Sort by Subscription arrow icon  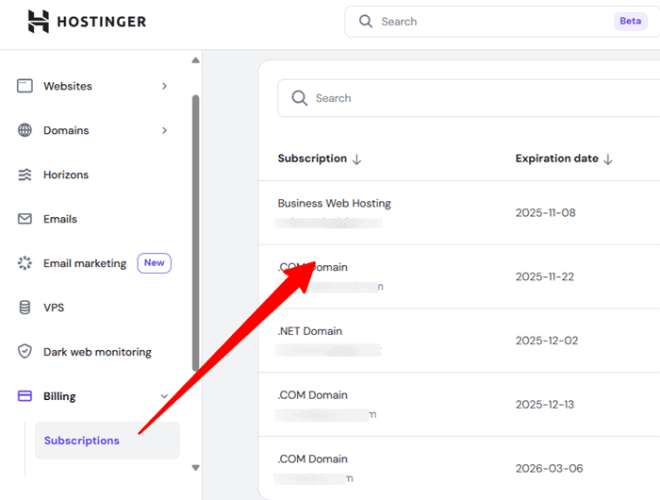357,160
